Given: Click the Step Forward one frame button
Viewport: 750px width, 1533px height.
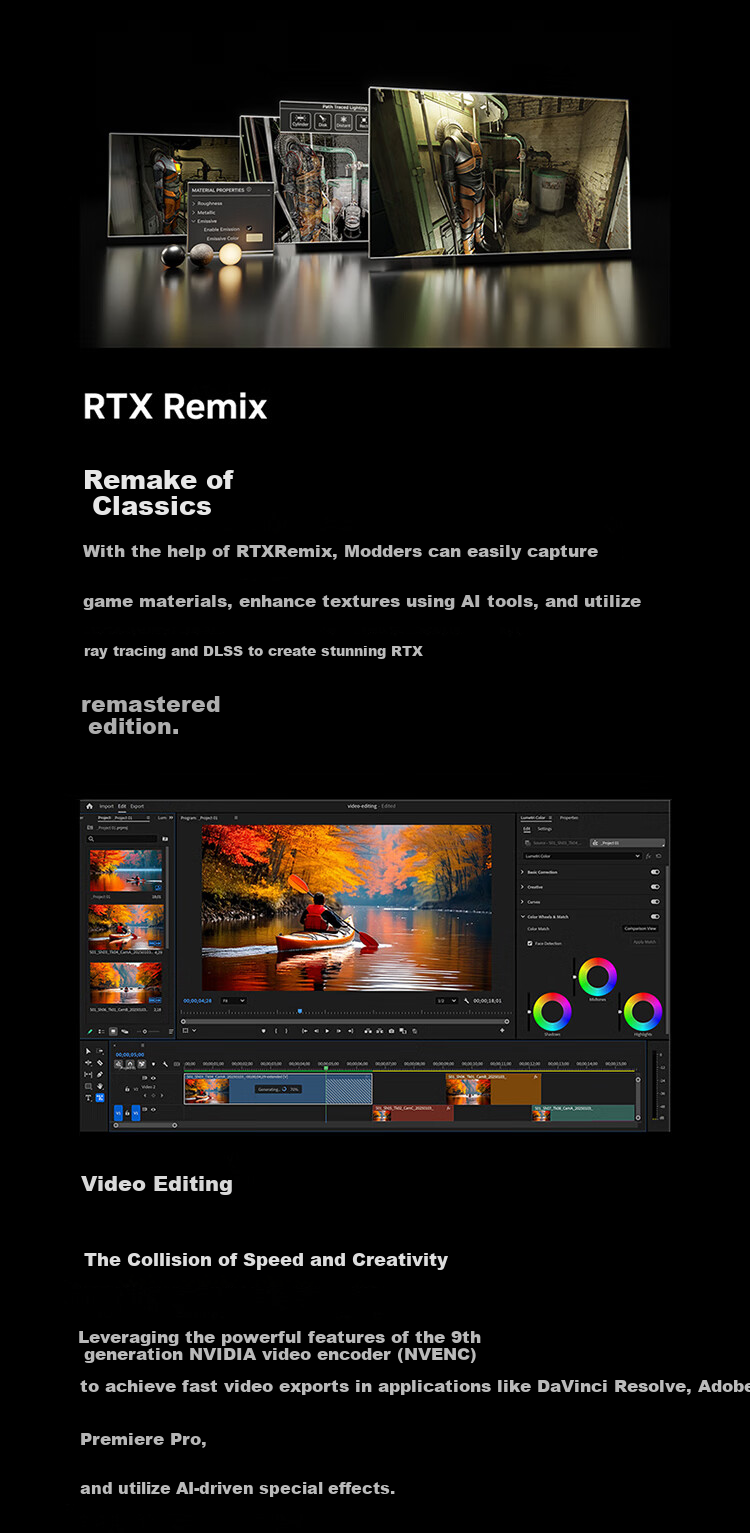Looking at the screenshot, I should [x=339, y=1030].
